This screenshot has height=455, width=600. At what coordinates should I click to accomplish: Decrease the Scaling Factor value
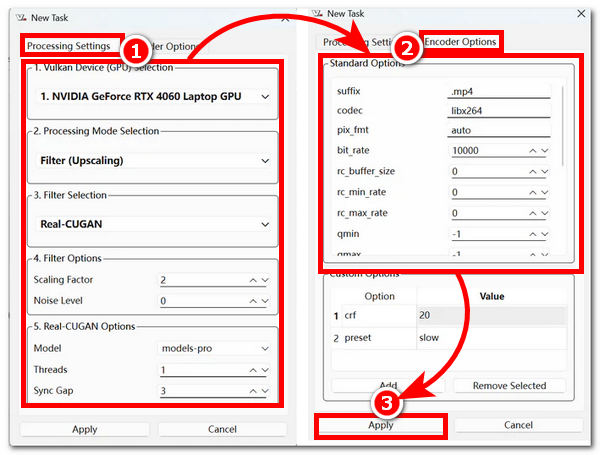(x=265, y=281)
